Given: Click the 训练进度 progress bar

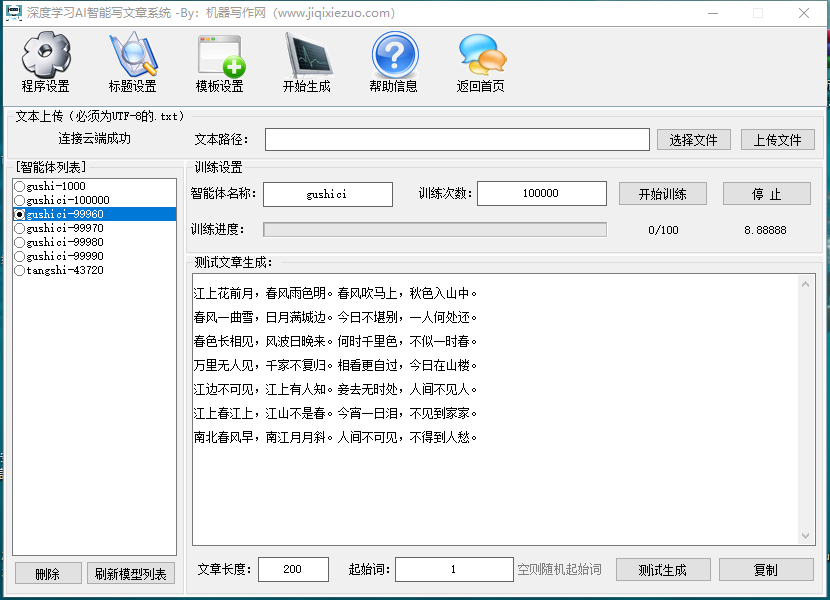Looking at the screenshot, I should click(434, 230).
